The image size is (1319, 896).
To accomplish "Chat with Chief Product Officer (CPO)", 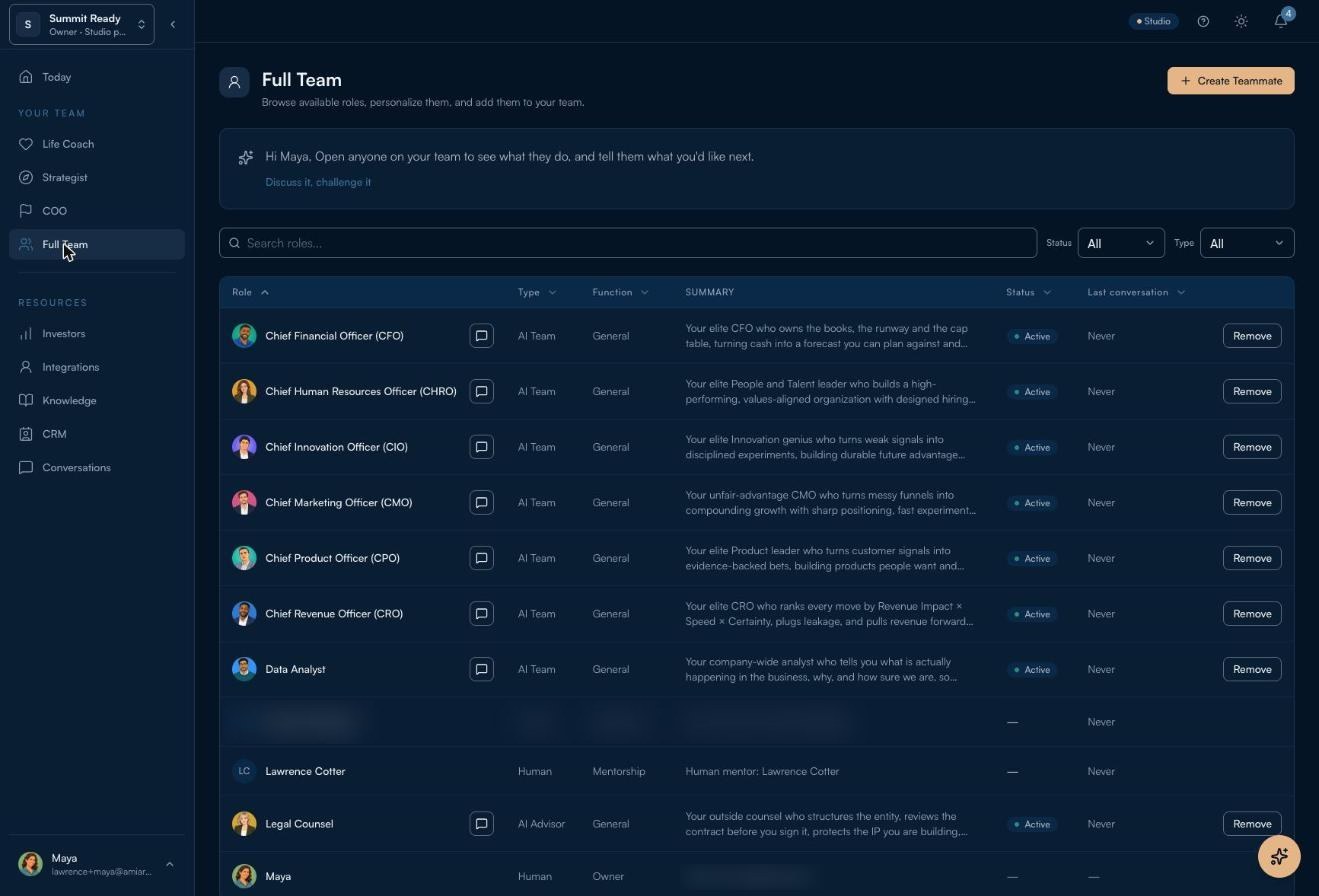I will click(x=481, y=558).
